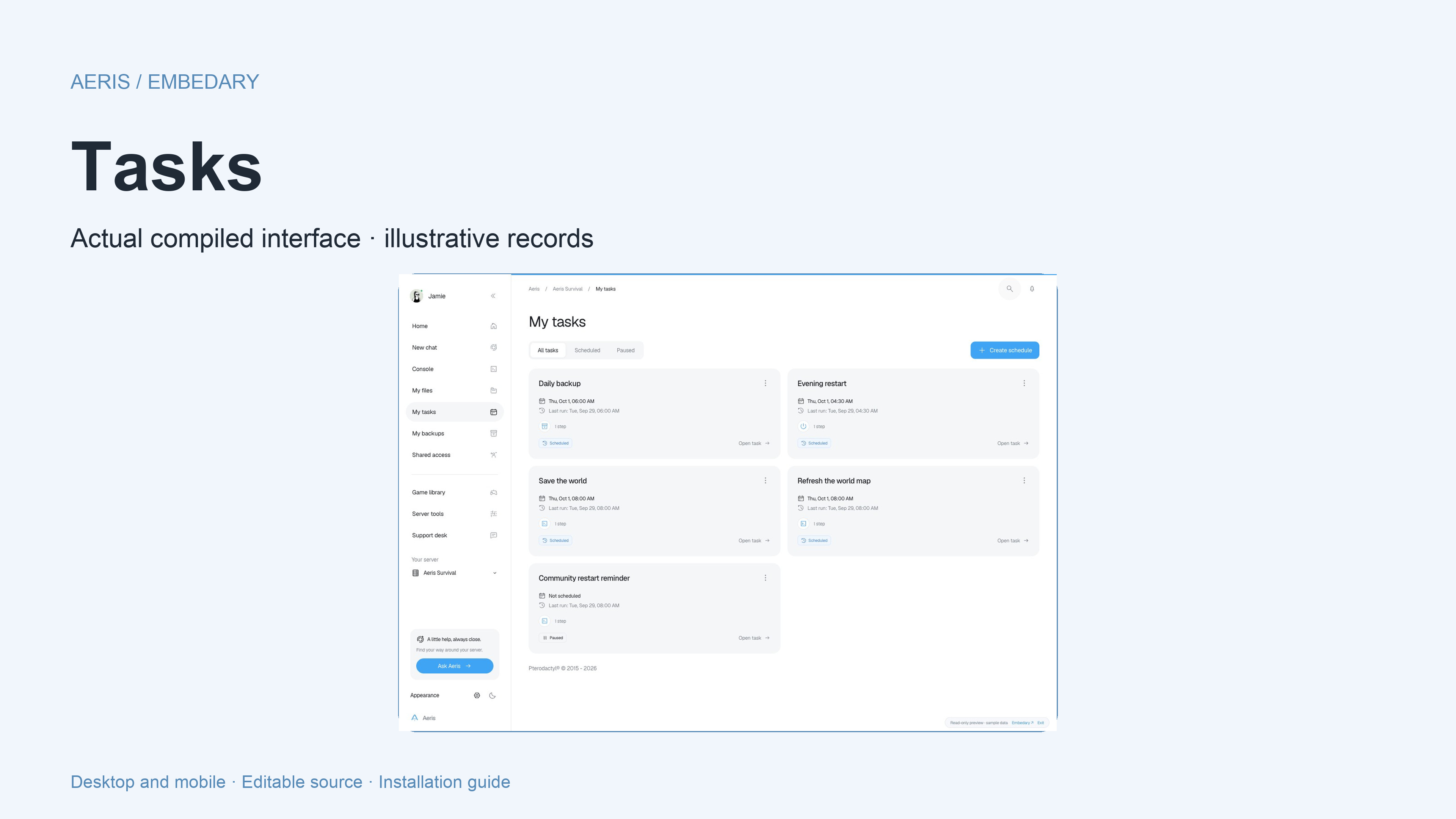Click Exit in the read-only preview bar
1456x819 pixels.
coord(1040,723)
